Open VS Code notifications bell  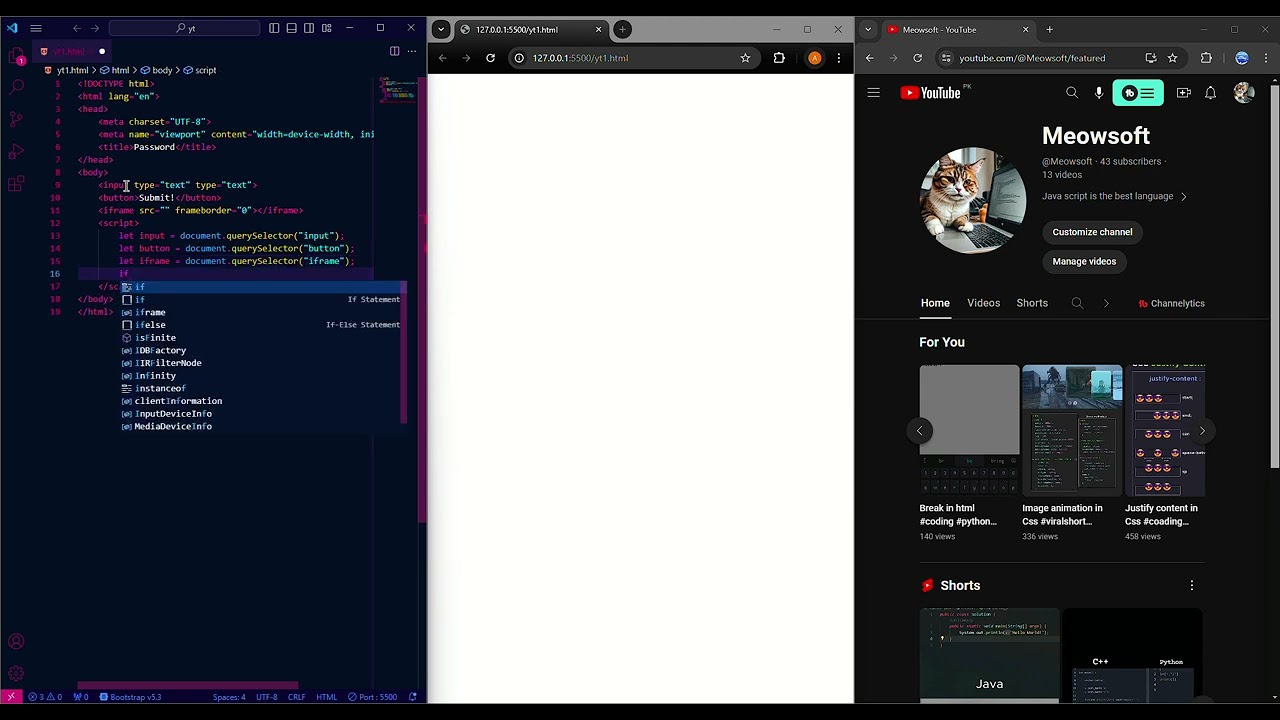point(414,697)
